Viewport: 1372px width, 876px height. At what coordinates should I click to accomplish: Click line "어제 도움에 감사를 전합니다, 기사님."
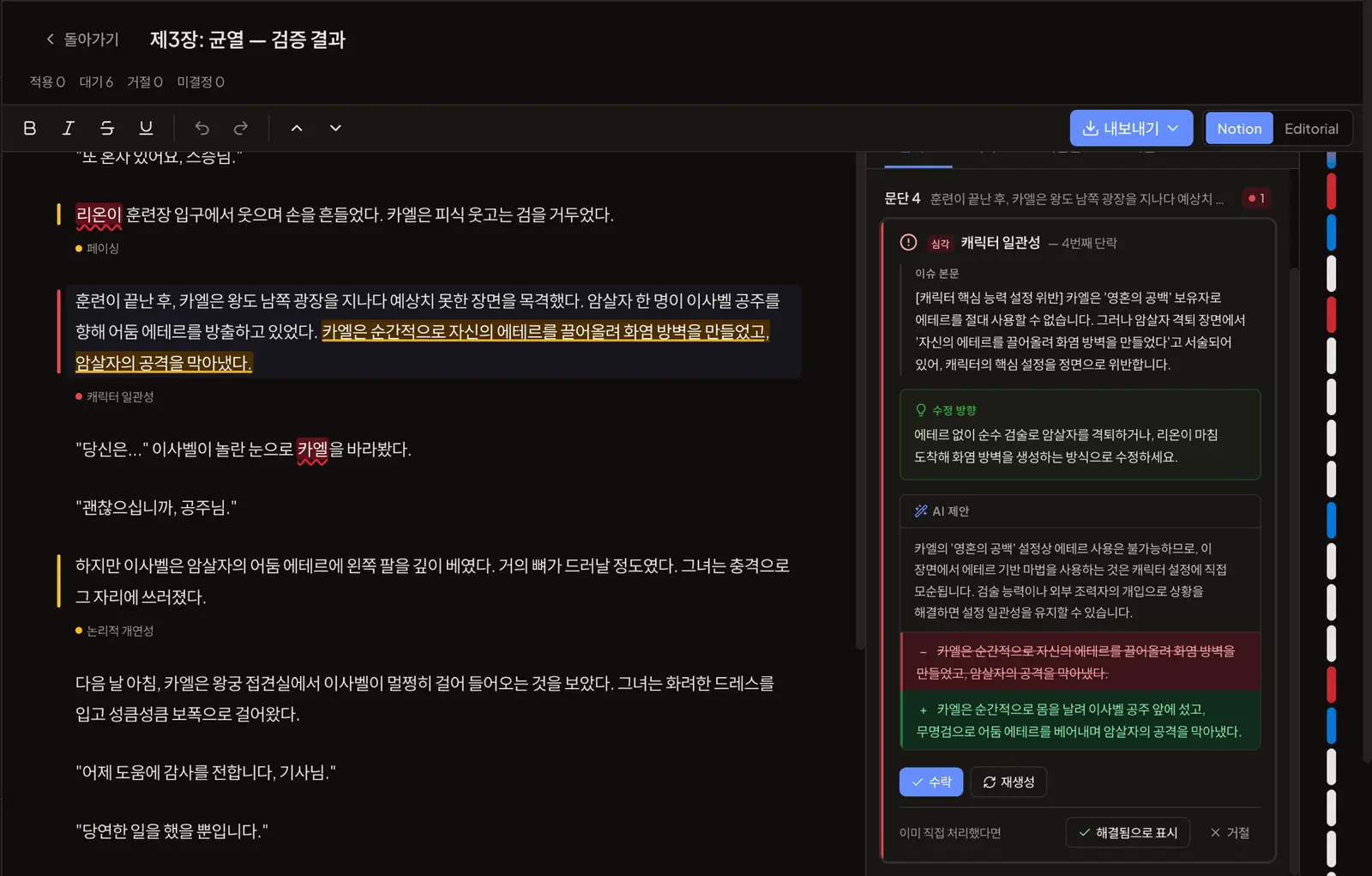point(206,772)
